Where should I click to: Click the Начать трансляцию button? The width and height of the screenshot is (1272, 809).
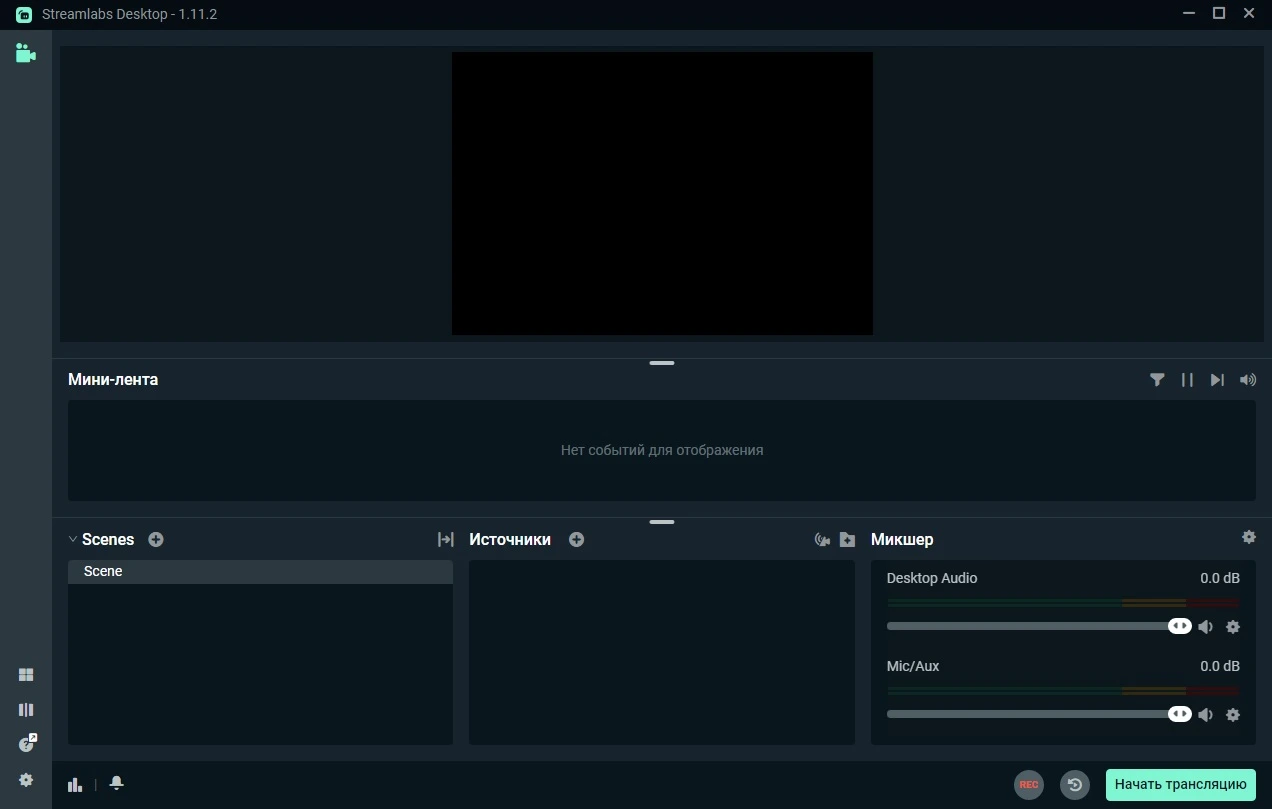(x=1181, y=785)
